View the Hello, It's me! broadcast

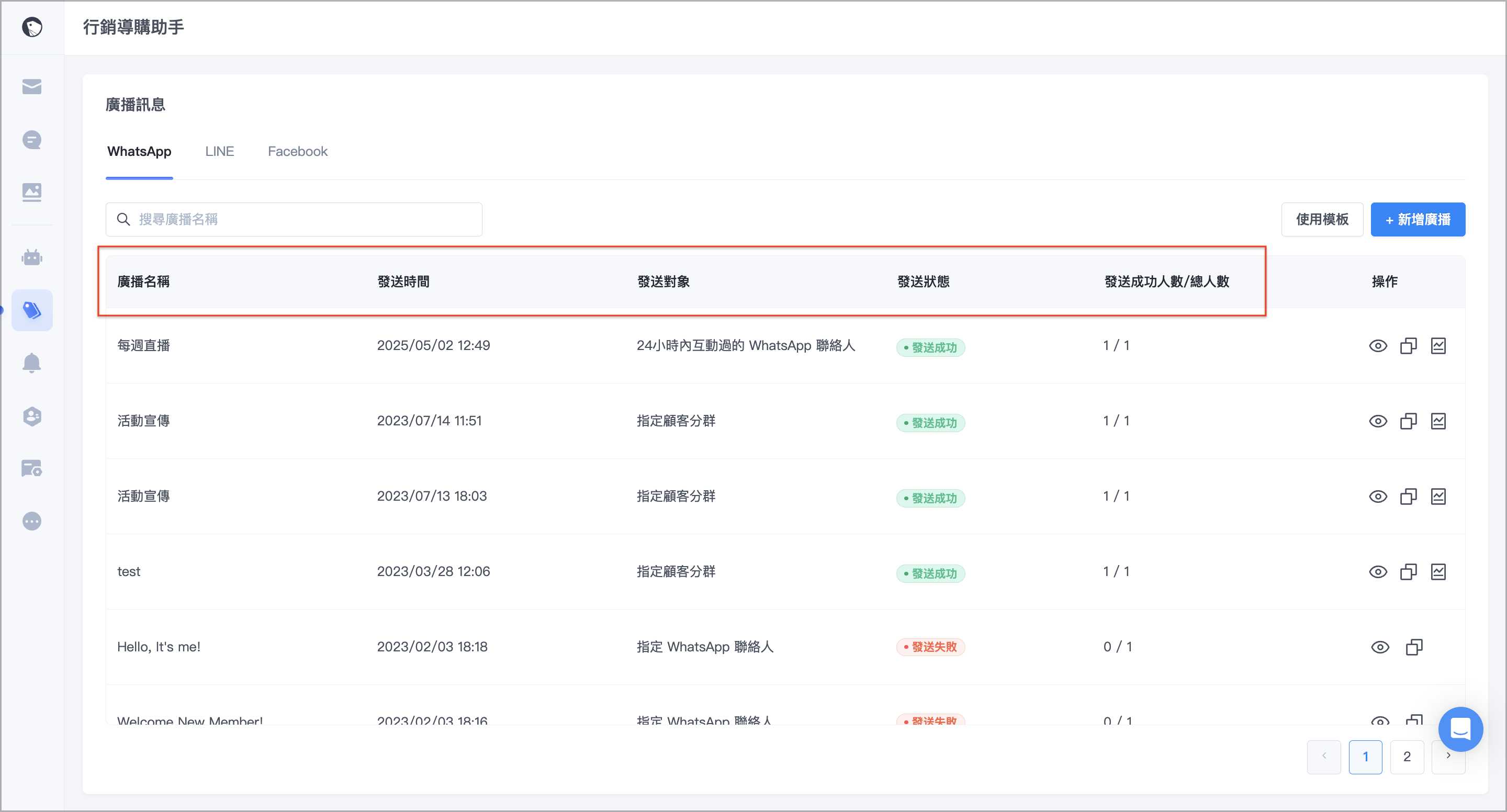pyautogui.click(x=1381, y=647)
